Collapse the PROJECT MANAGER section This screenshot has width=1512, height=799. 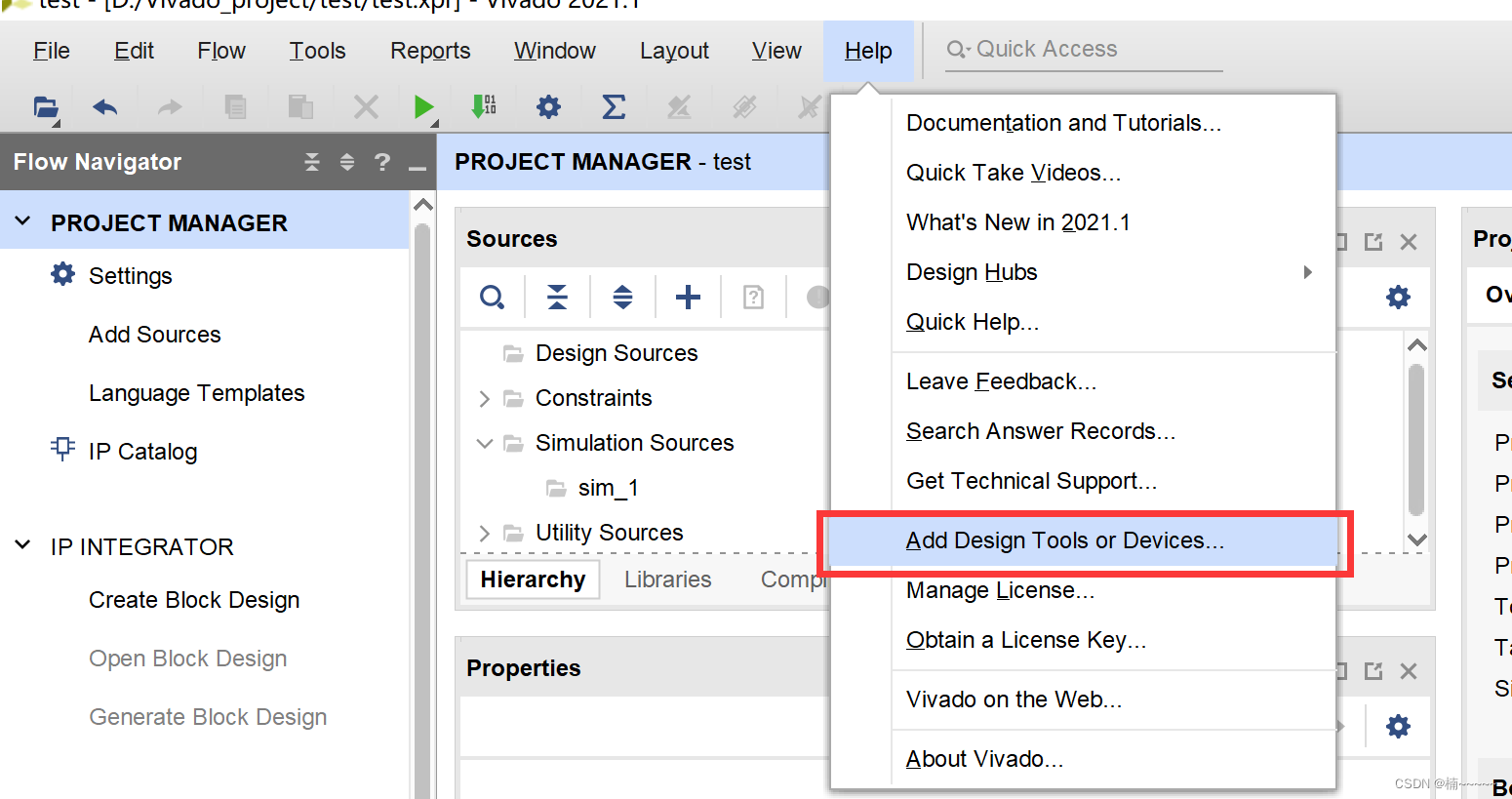pos(23,222)
